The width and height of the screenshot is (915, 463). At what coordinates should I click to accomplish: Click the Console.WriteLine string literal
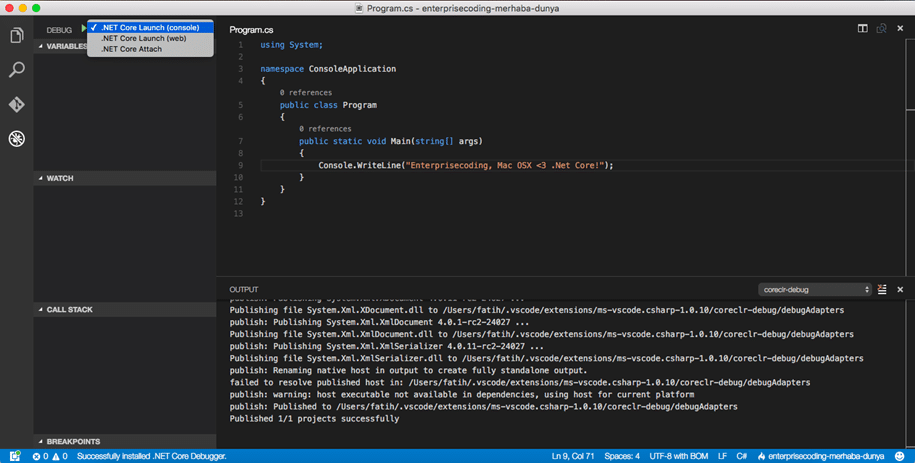point(505,165)
